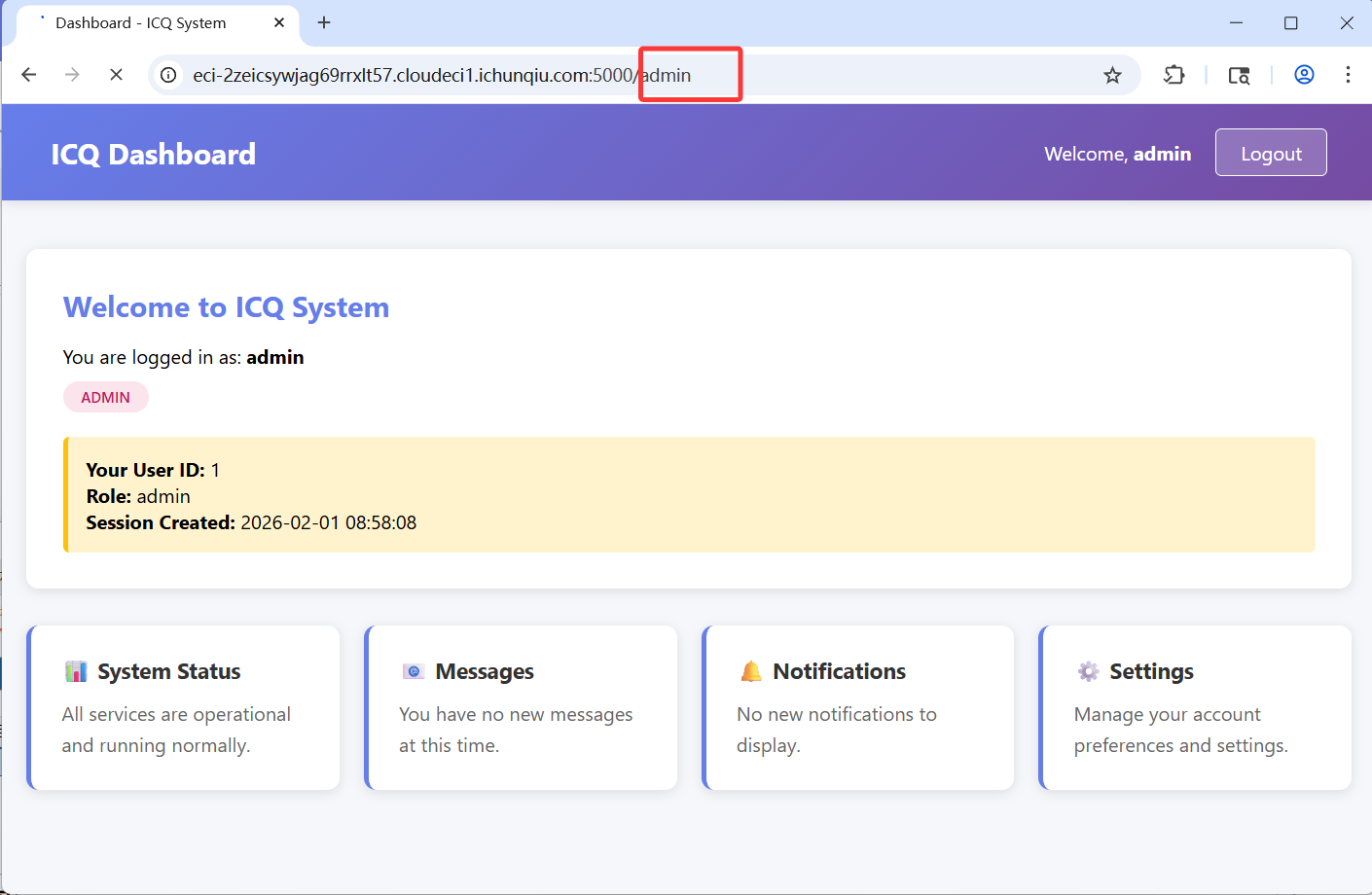This screenshot has height=895, width=1372.
Task: Open the Chrome three-dot menu
Action: 1348,75
